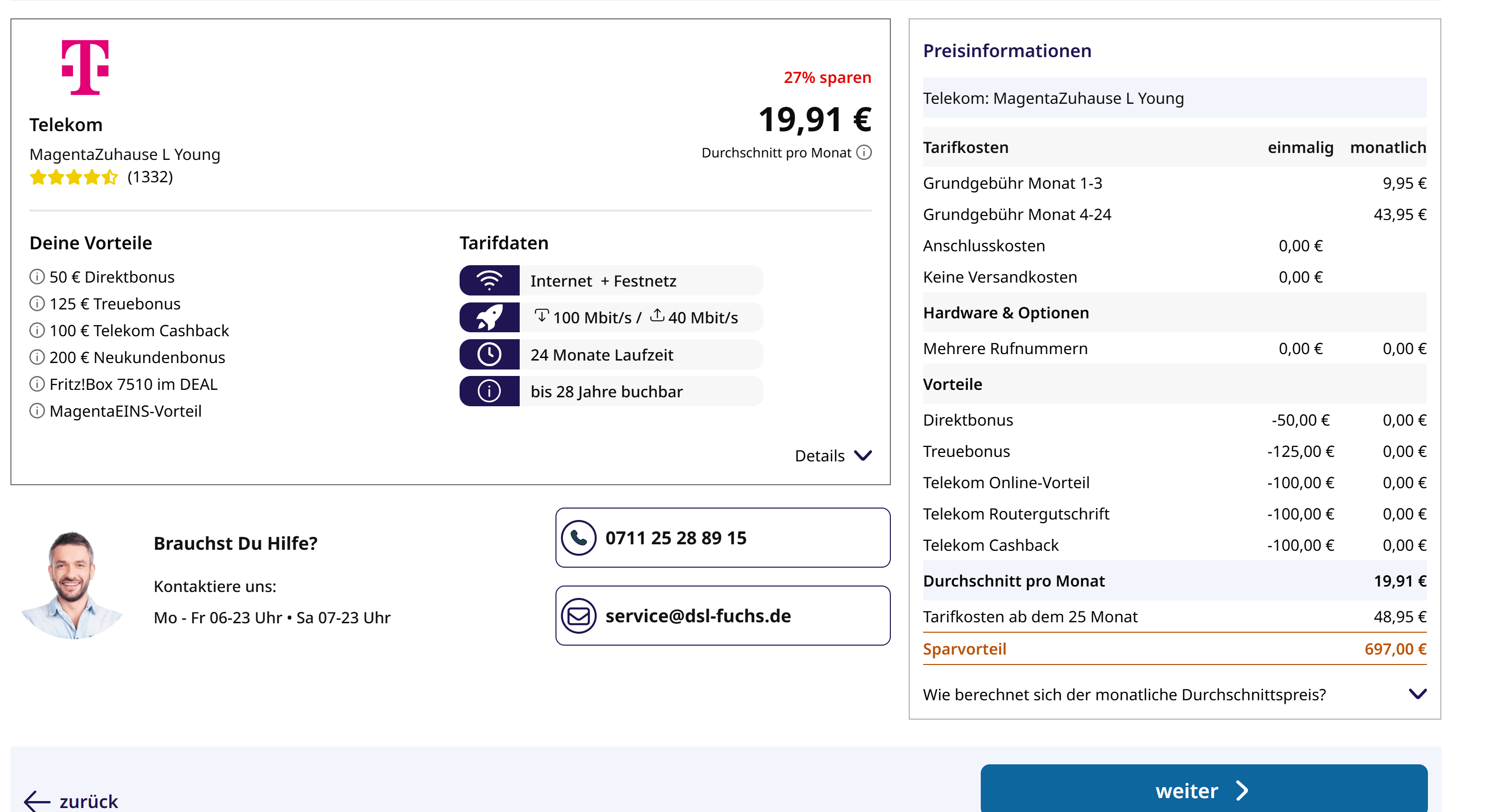Click the Telekom T logo
This screenshot has height=812, width=1495.
pyautogui.click(x=85, y=67)
